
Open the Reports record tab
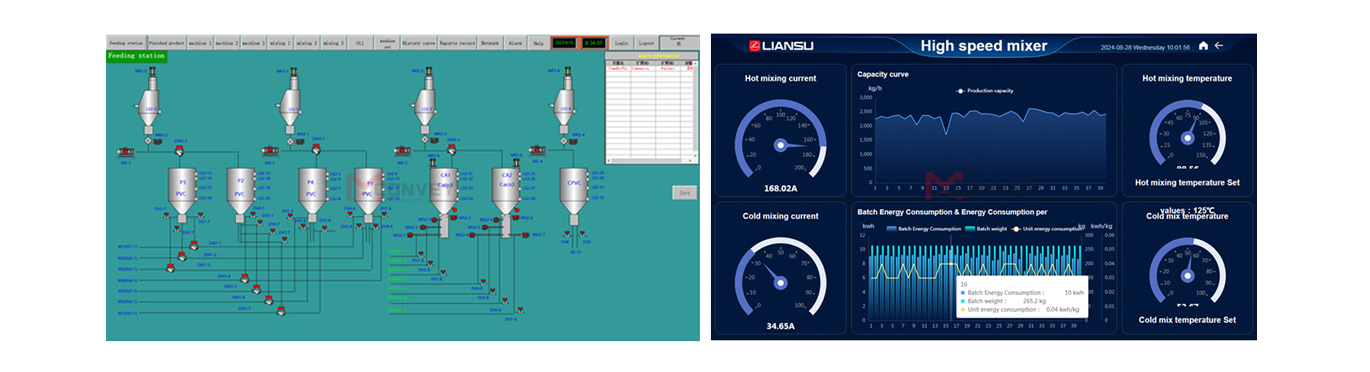(x=456, y=43)
